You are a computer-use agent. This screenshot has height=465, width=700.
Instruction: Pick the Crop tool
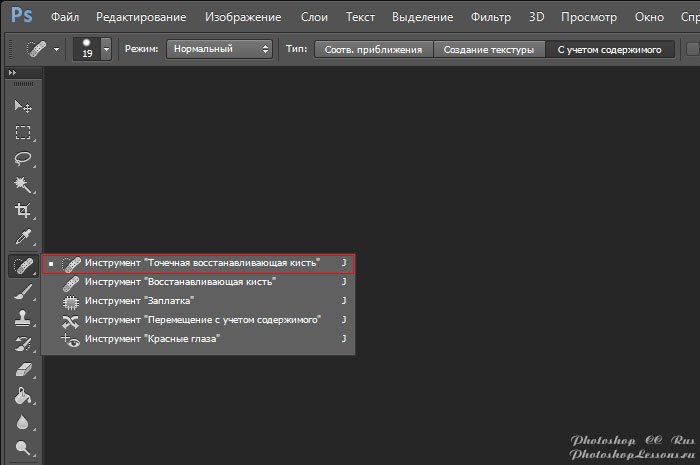coord(22,211)
